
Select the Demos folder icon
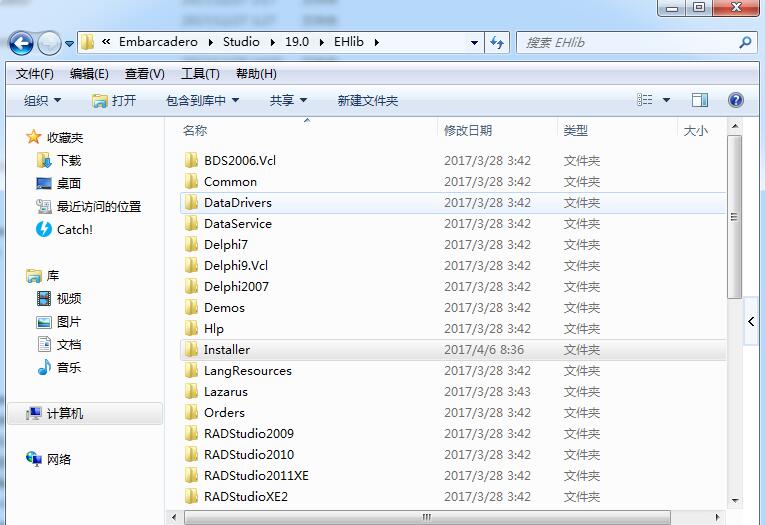(x=191, y=307)
